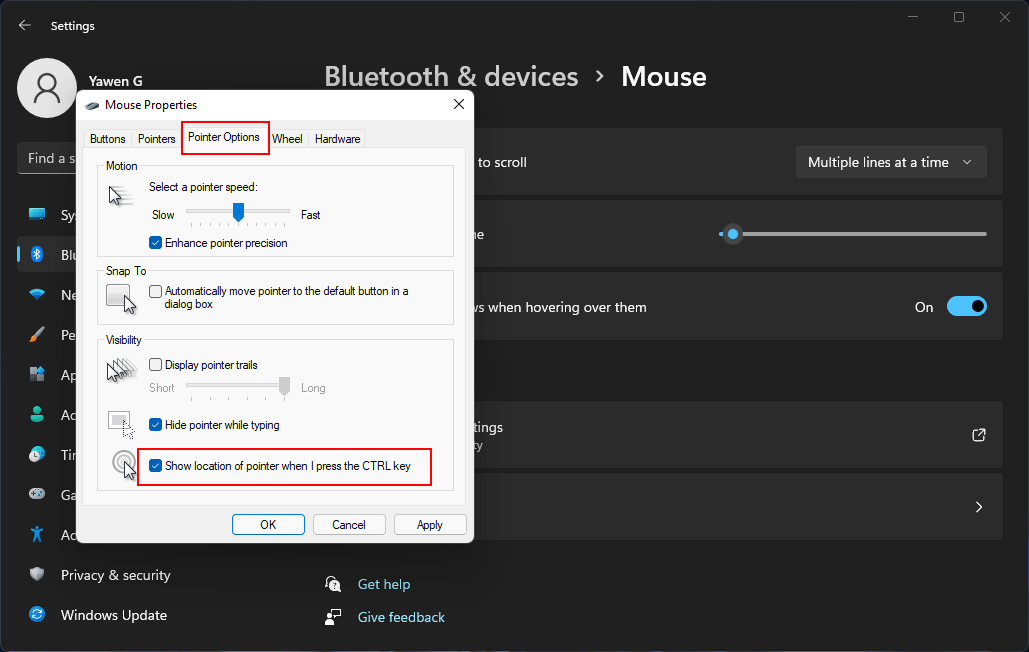Open the Multiple lines at a time dropdown
Image resolution: width=1029 pixels, height=652 pixels.
pyautogui.click(x=891, y=162)
